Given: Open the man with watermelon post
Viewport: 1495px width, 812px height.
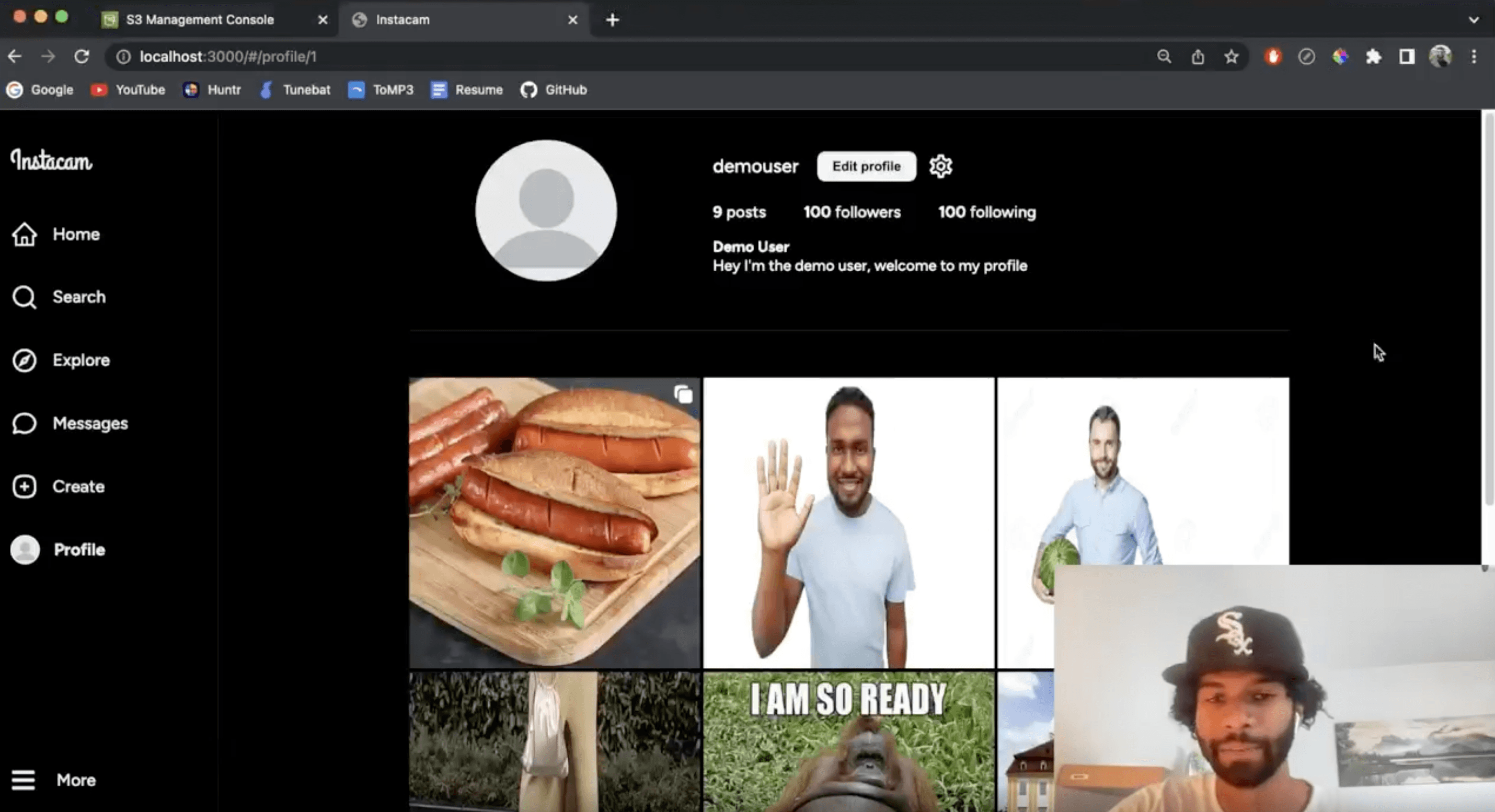Looking at the screenshot, I should point(1143,471).
